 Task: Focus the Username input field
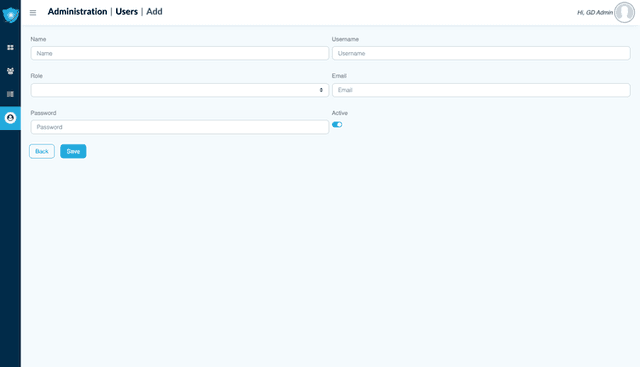tap(481, 53)
